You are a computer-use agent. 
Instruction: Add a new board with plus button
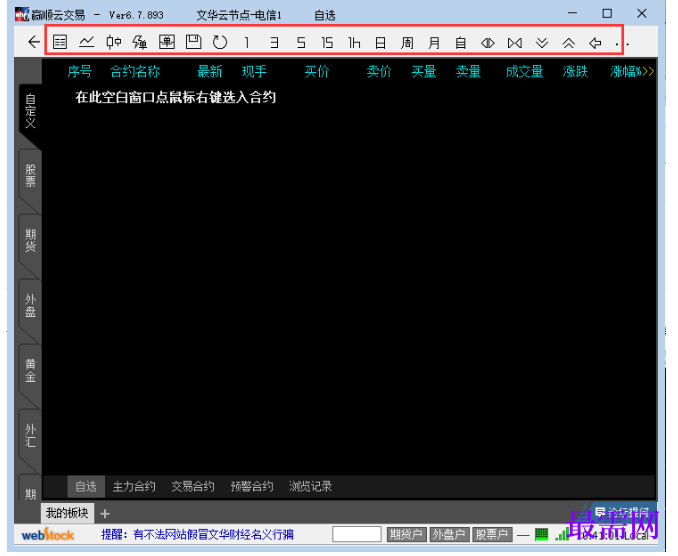(105, 514)
